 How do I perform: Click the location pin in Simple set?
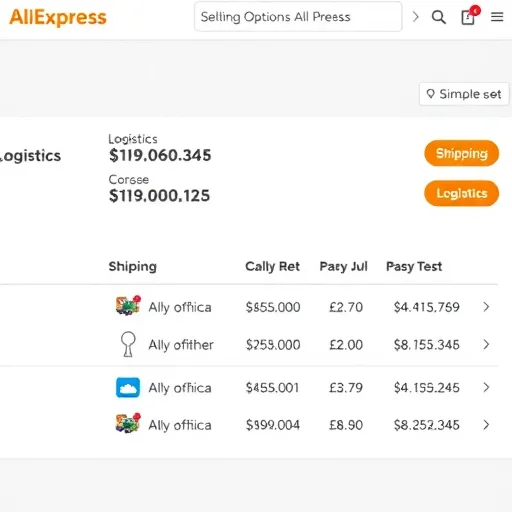(431, 94)
